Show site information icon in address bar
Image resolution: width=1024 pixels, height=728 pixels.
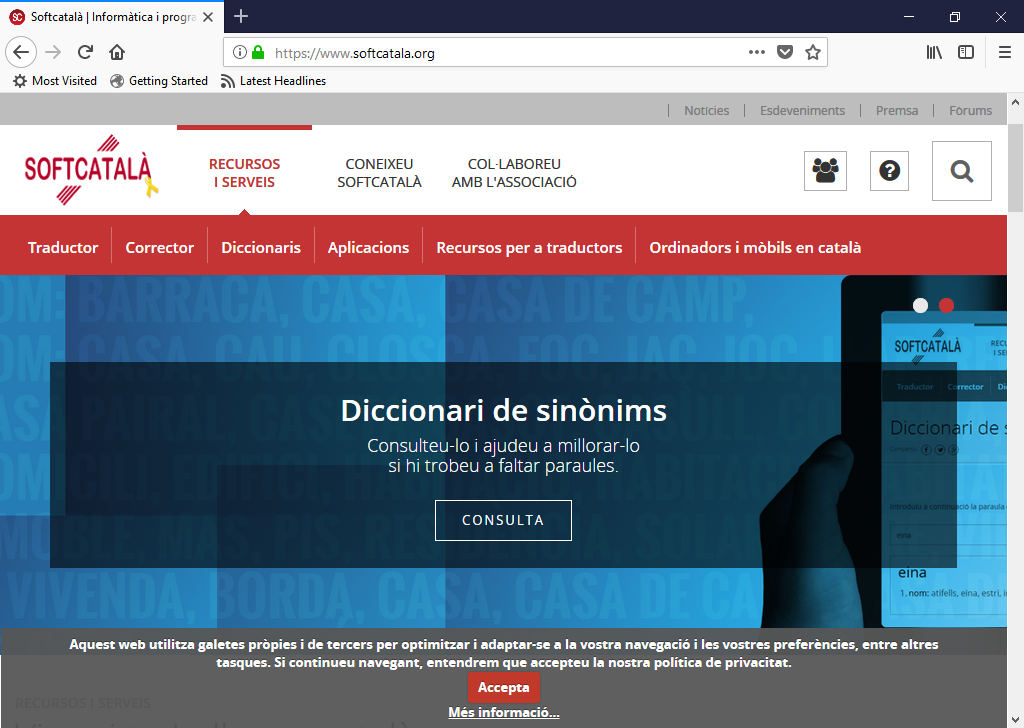tap(240, 52)
